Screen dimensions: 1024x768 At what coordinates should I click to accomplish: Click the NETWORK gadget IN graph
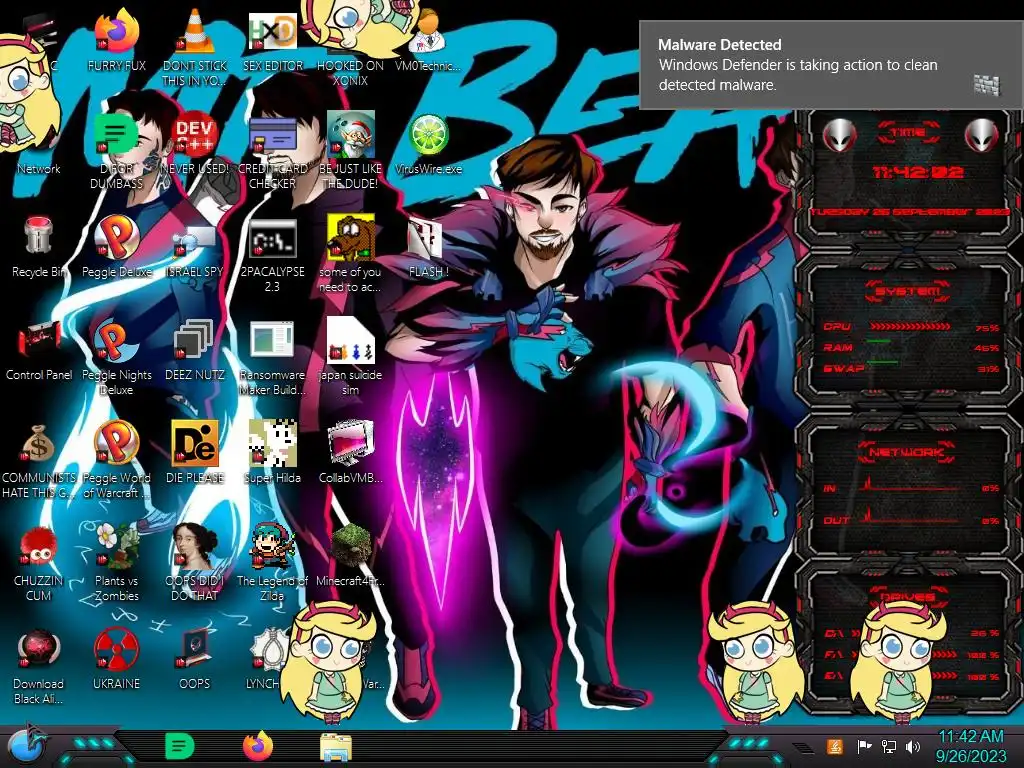click(908, 485)
